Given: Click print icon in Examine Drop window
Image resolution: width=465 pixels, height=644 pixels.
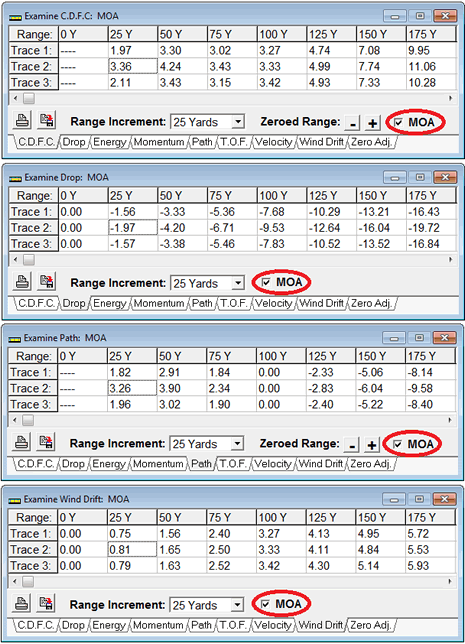Looking at the screenshot, I should coord(22,283).
